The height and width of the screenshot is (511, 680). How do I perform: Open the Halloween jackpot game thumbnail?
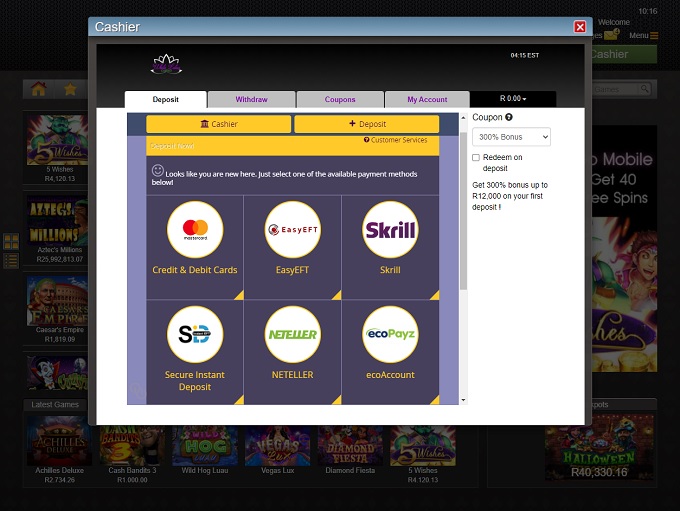pyautogui.click(x=599, y=448)
